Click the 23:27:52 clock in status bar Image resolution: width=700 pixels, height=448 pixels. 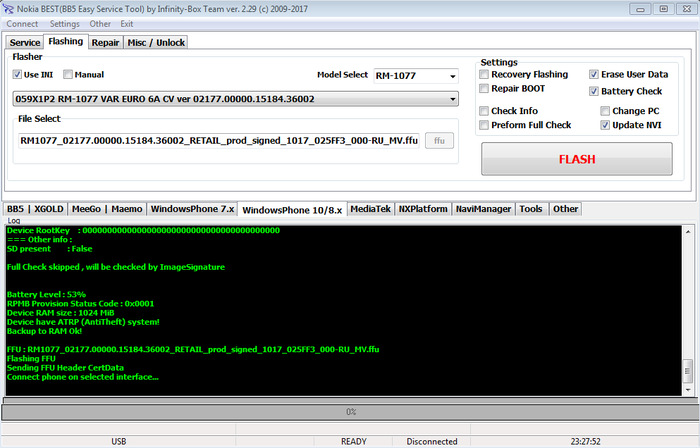pyautogui.click(x=585, y=441)
